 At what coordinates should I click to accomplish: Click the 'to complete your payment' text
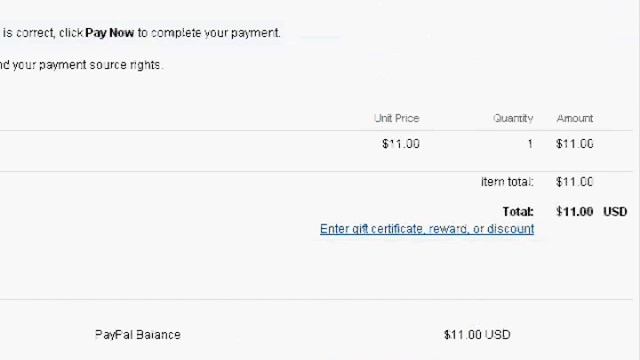(209, 33)
